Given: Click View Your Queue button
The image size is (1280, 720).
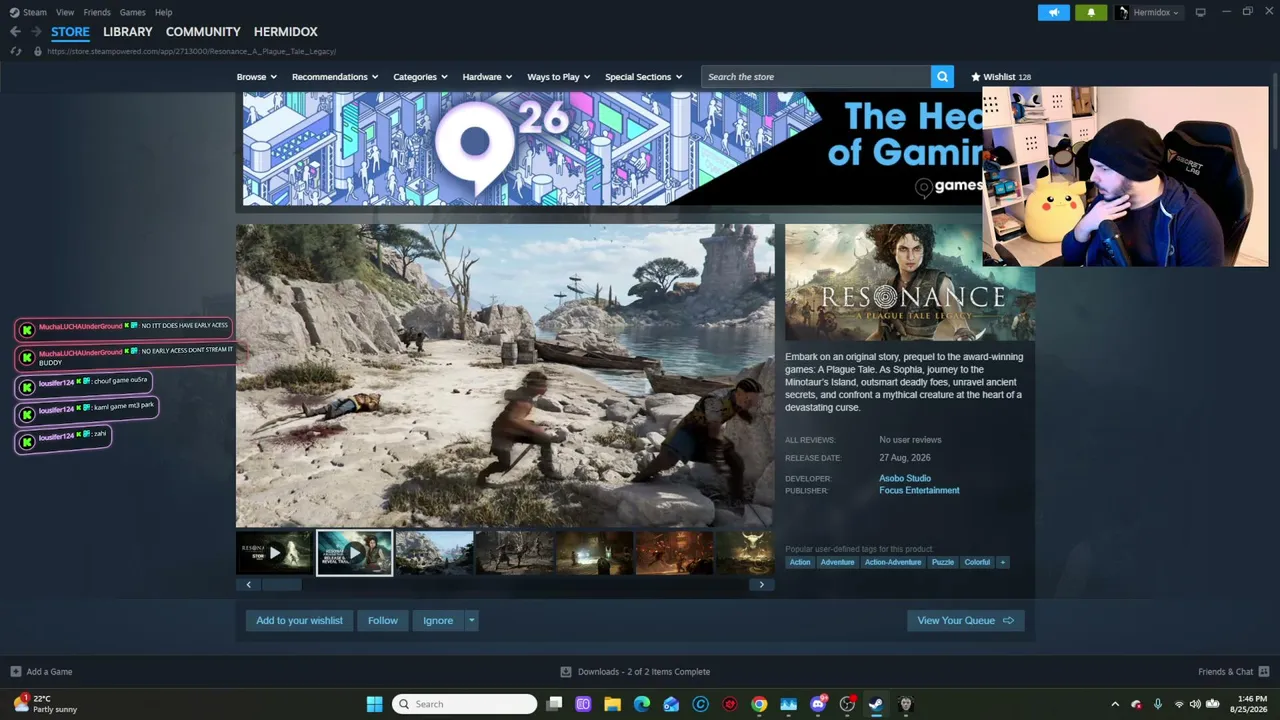Looking at the screenshot, I should [x=966, y=621].
